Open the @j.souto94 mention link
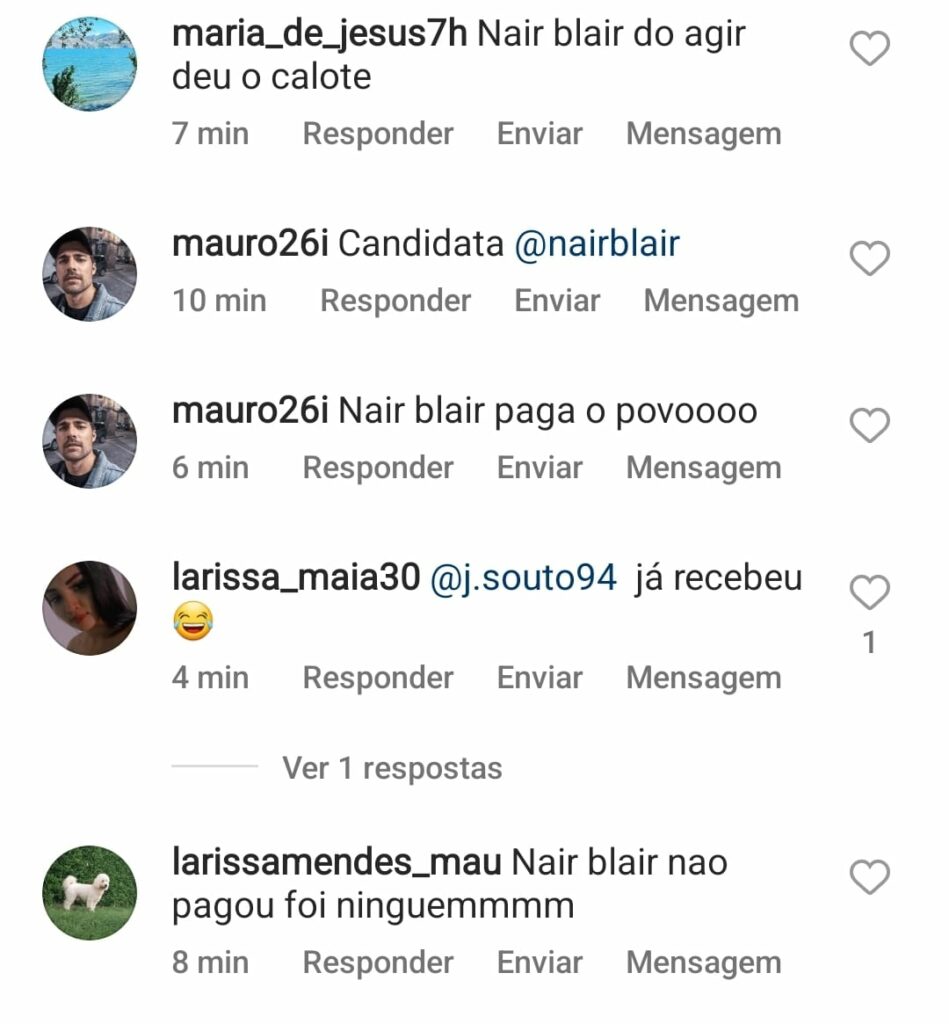This screenshot has width=949, height=1024. click(x=523, y=579)
